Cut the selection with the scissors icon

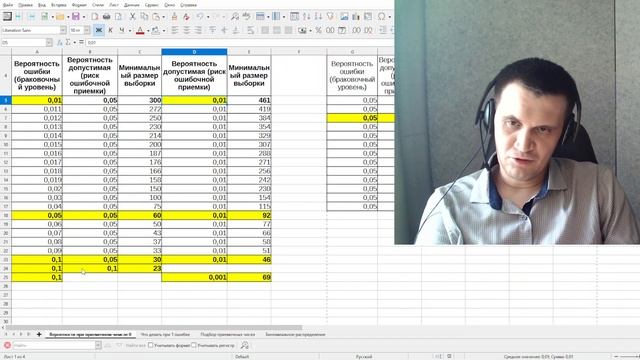(x=133, y=17)
